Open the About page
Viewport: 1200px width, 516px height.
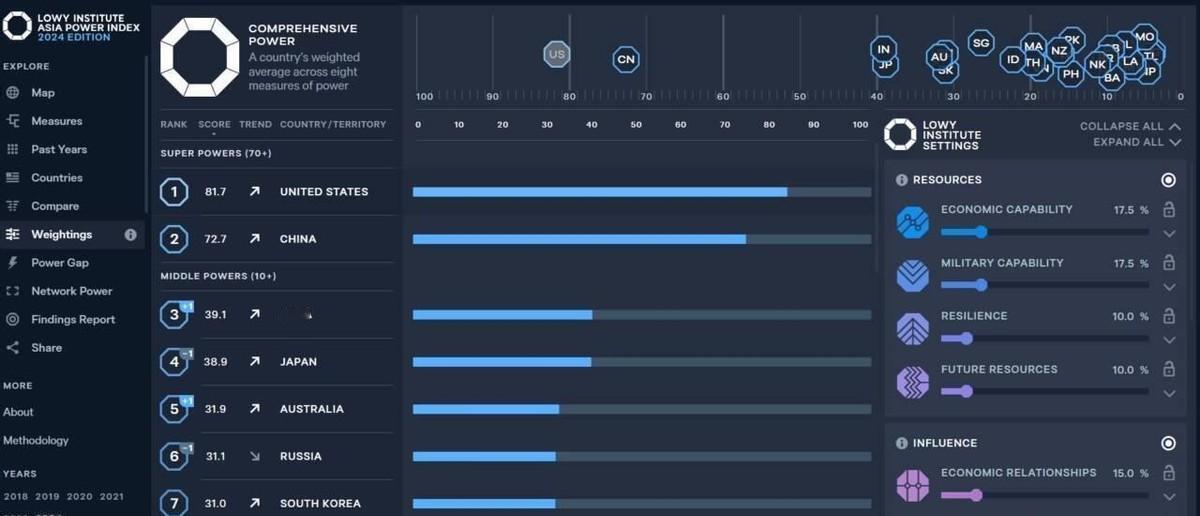tap(18, 412)
